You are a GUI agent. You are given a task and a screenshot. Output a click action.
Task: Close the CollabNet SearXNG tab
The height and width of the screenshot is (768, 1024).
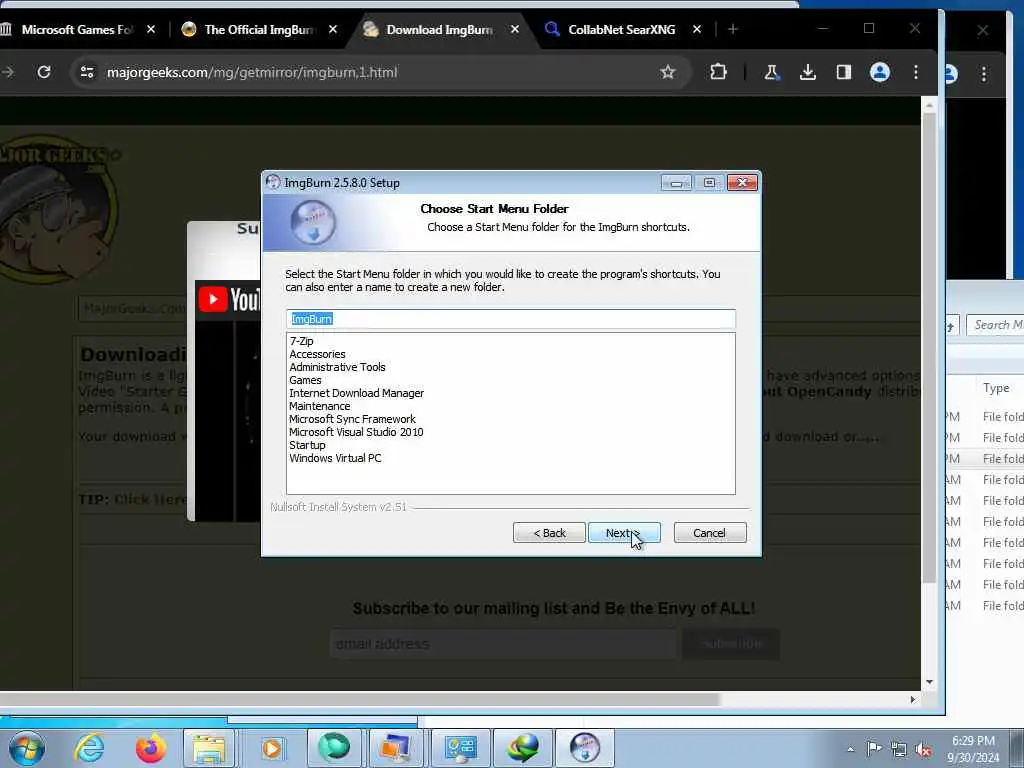coord(697,29)
